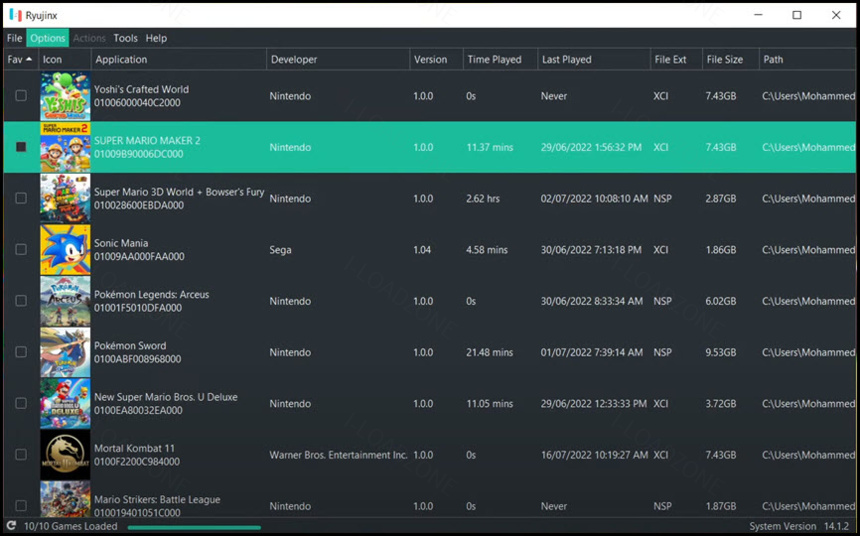Open the Options menu

48,38
